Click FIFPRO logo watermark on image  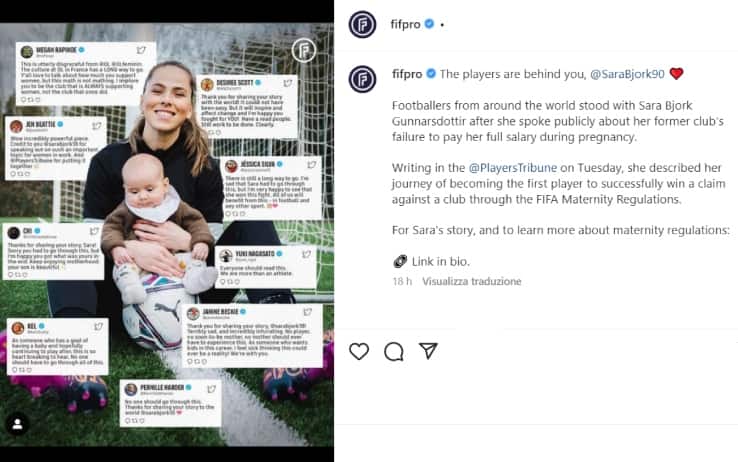pyautogui.click(x=304, y=50)
